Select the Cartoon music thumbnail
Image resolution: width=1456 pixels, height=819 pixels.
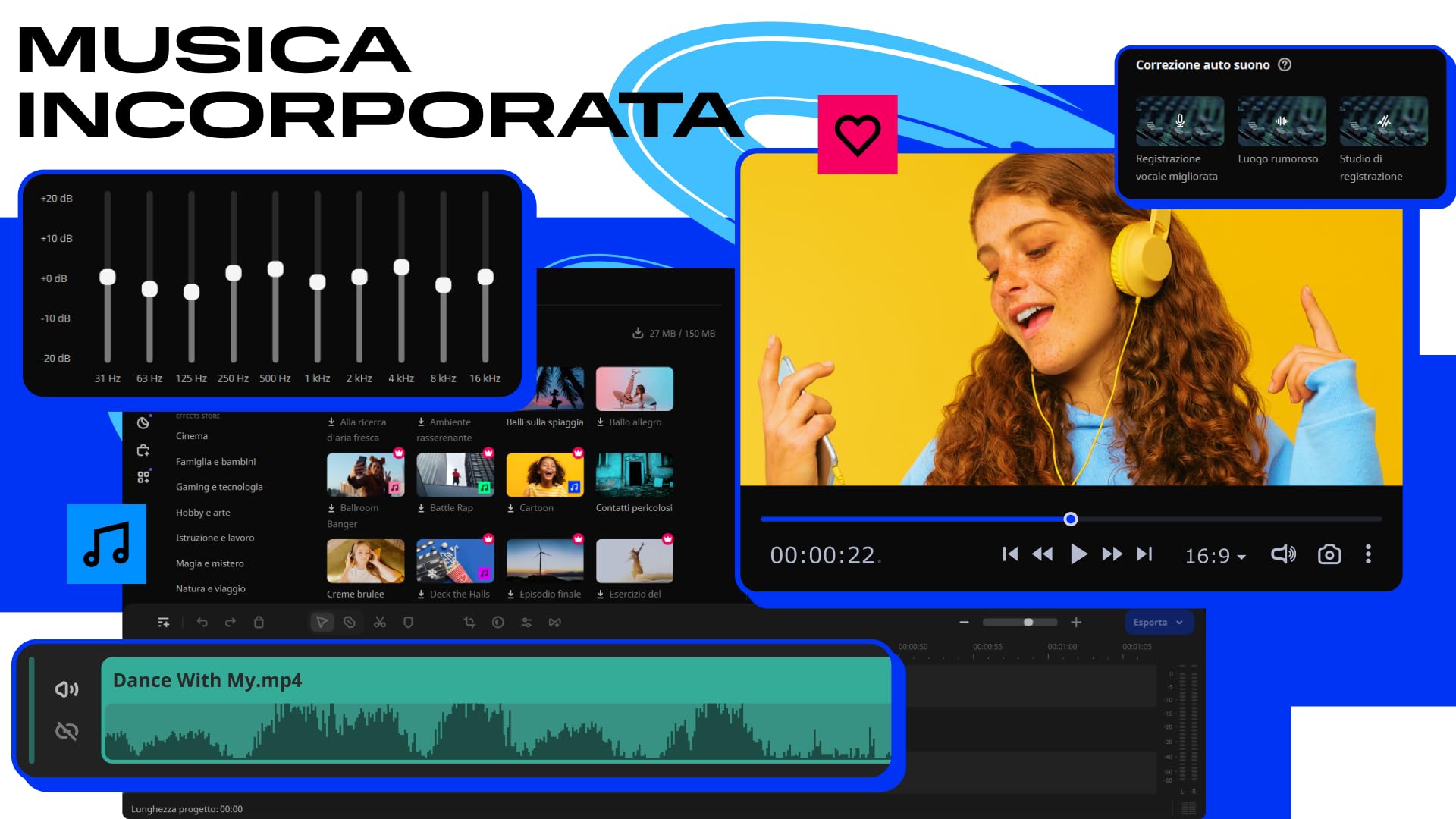click(544, 475)
